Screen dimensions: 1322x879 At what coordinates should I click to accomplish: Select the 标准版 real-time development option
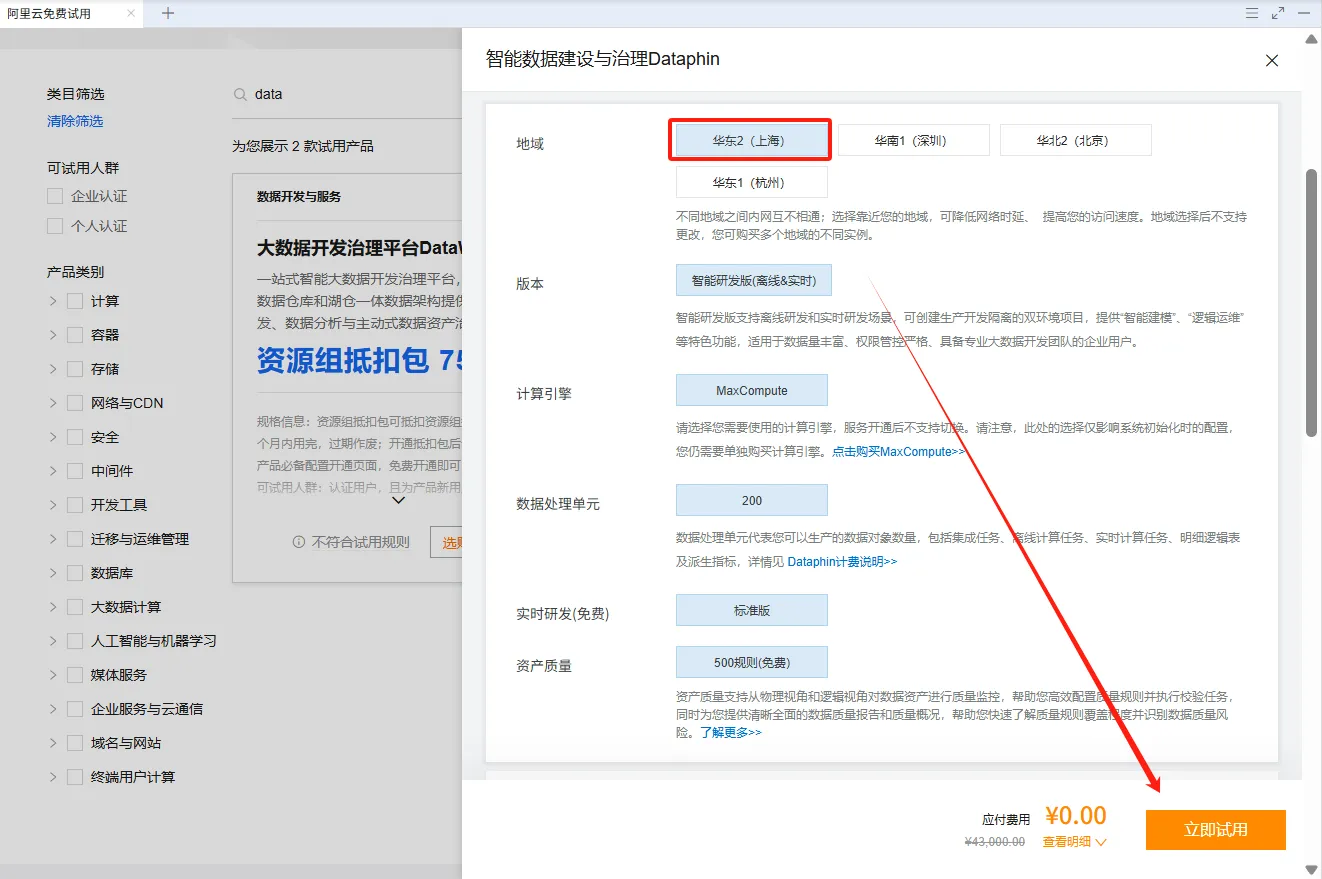point(751,611)
